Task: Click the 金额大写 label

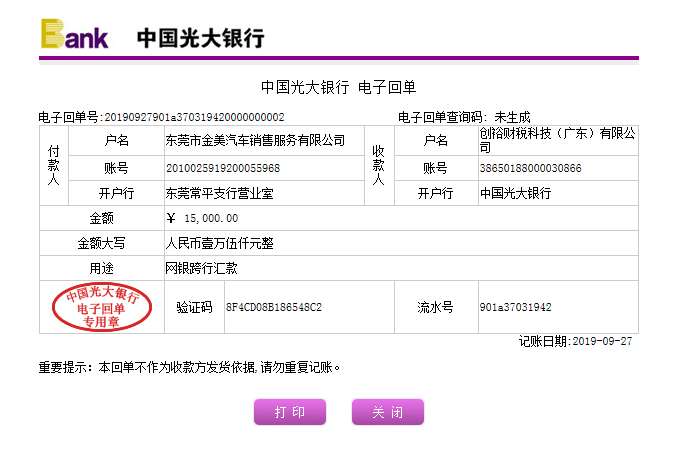Action: point(101,243)
